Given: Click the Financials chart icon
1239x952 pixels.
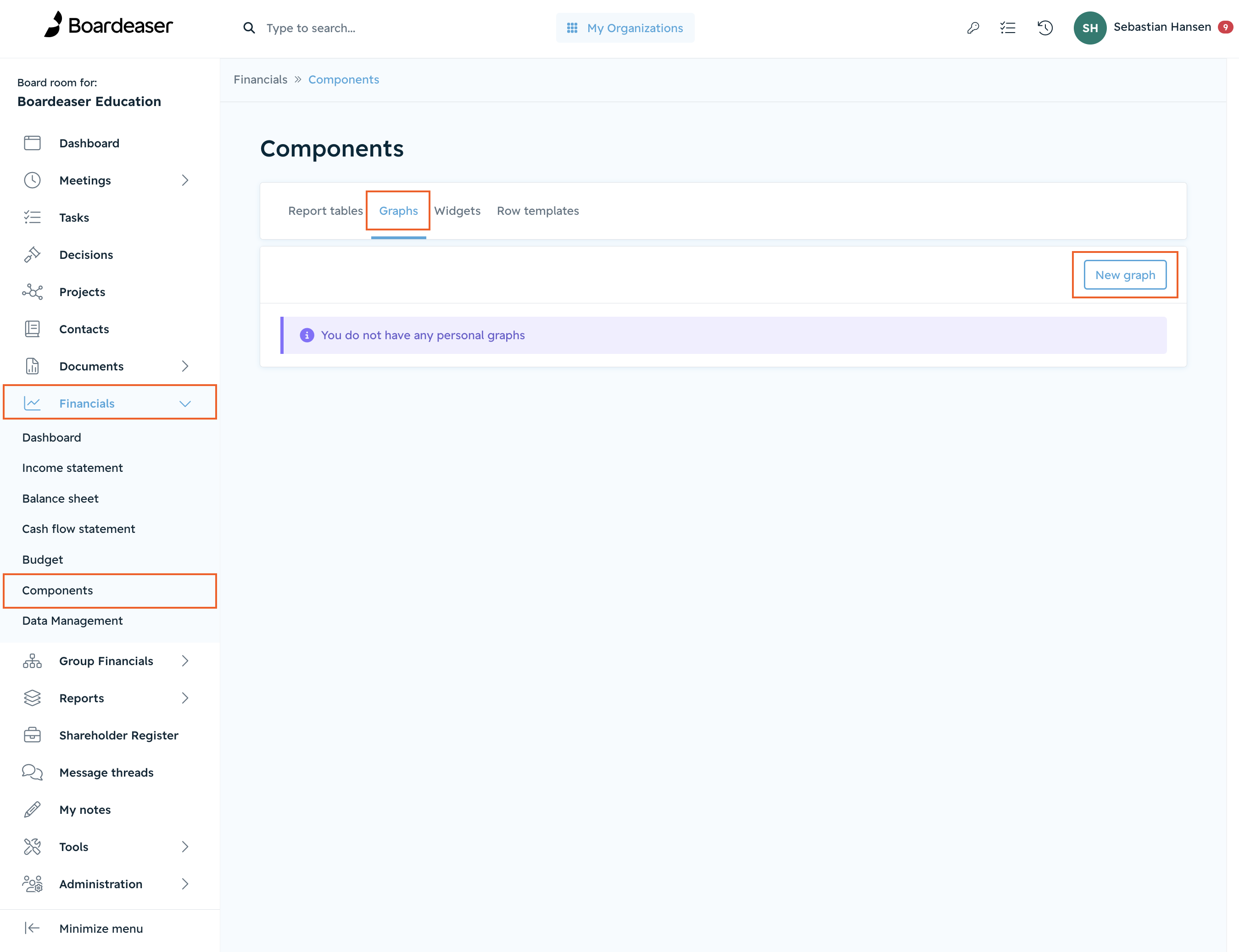Looking at the screenshot, I should [x=32, y=403].
